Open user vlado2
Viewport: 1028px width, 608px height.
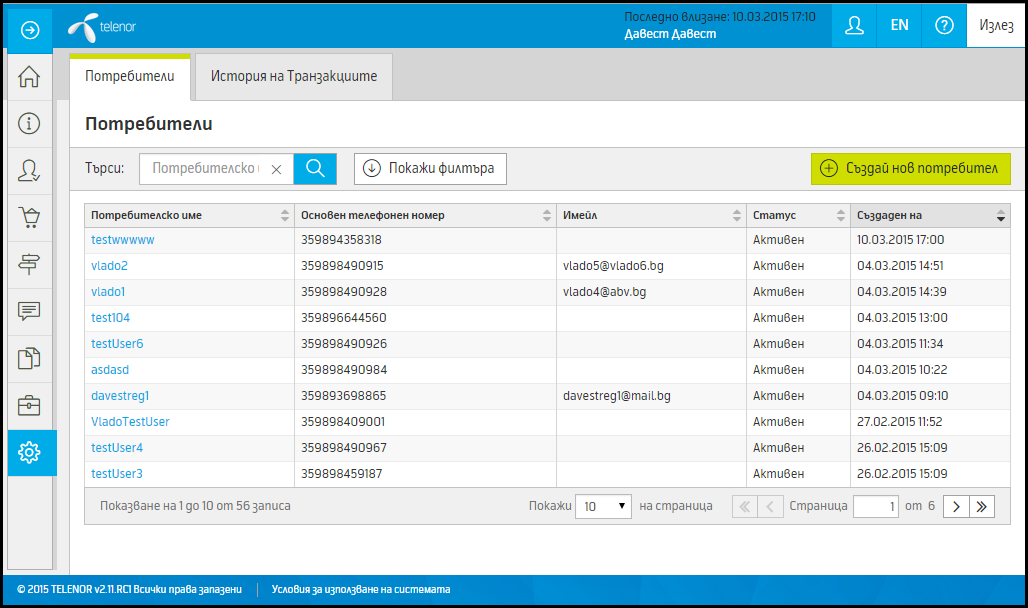coord(109,266)
